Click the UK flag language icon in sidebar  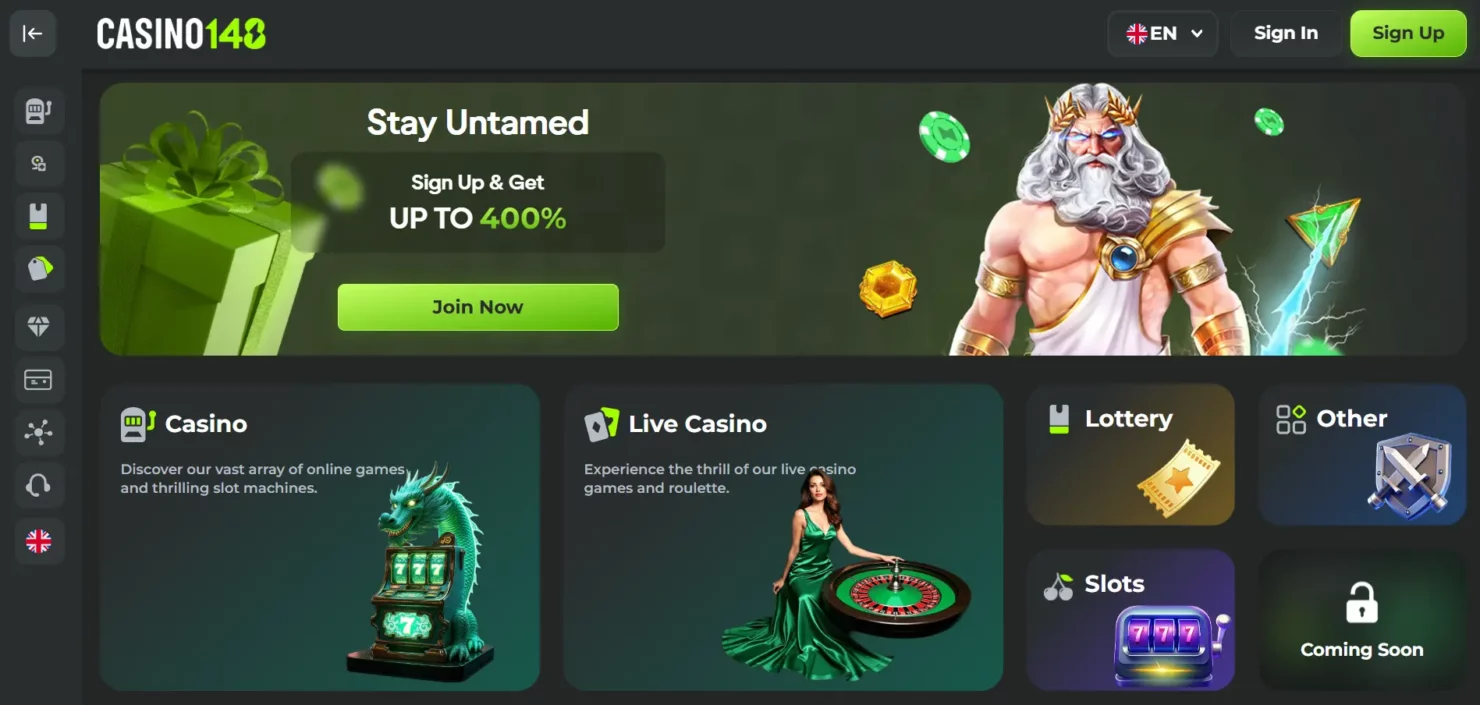point(39,541)
